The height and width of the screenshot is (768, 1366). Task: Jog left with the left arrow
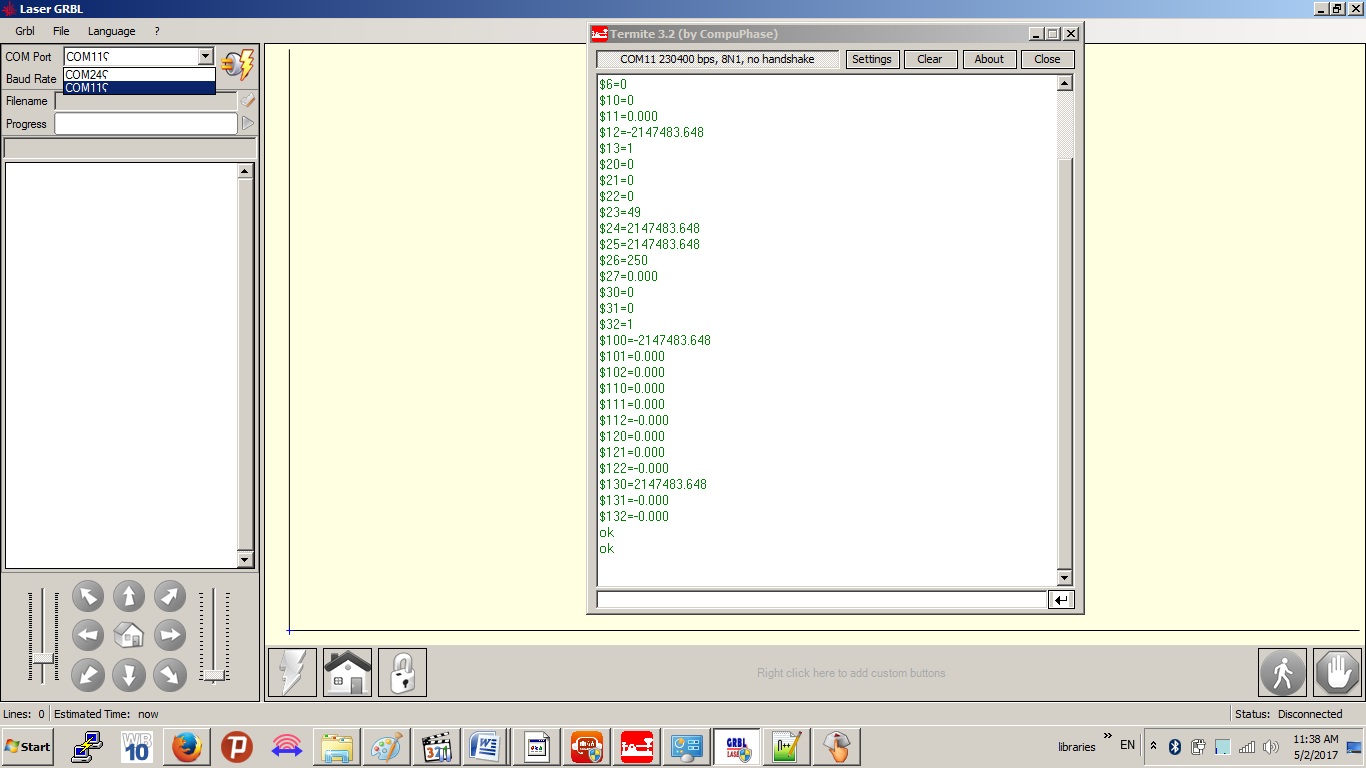tap(88, 635)
